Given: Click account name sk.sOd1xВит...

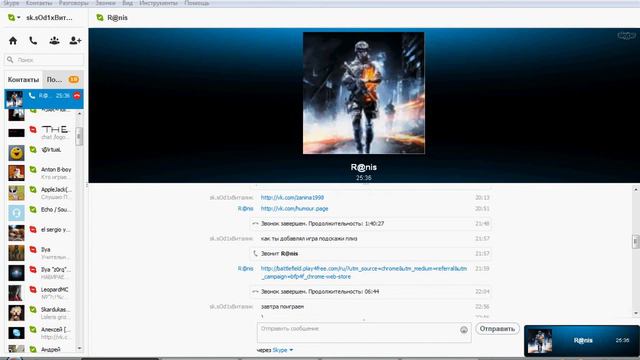Looking at the screenshot, I should point(49,18).
